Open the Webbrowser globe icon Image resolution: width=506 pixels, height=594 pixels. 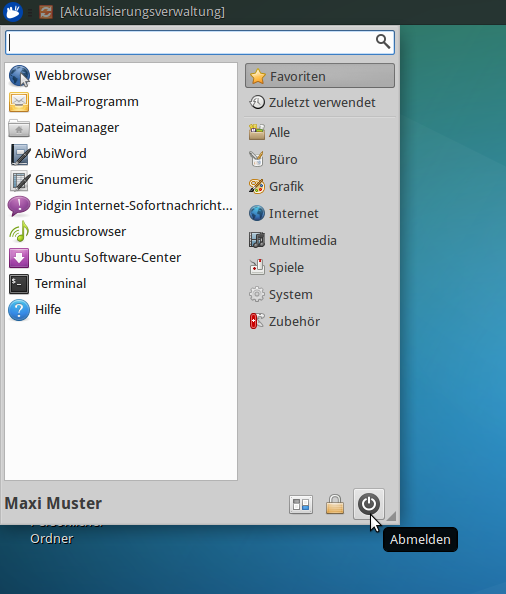(19, 76)
